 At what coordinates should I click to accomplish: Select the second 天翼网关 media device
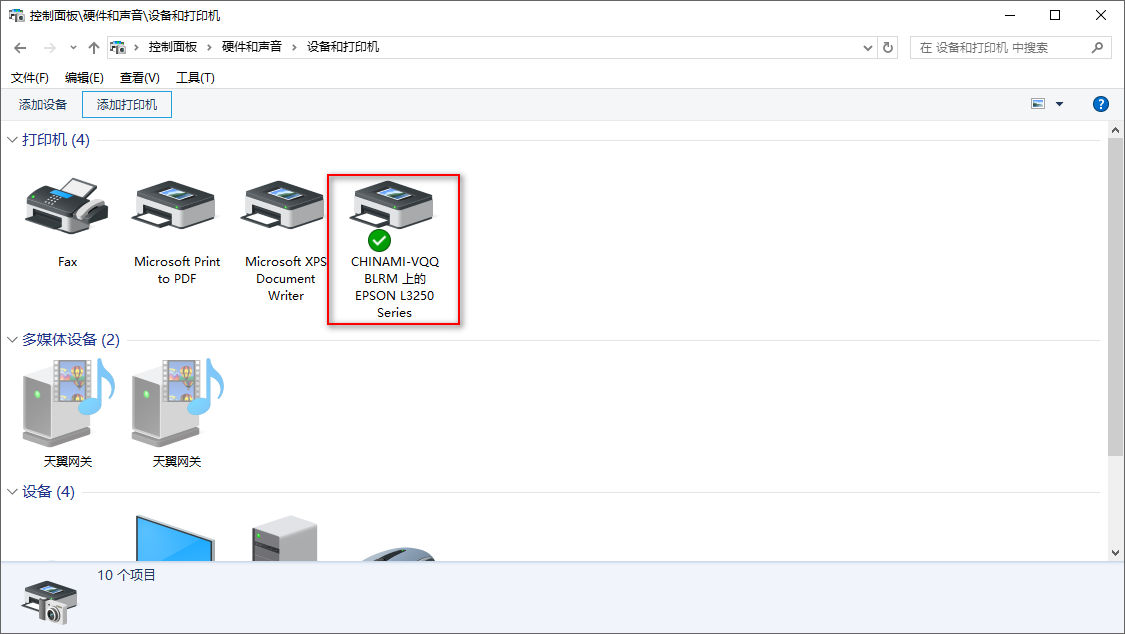[x=176, y=403]
